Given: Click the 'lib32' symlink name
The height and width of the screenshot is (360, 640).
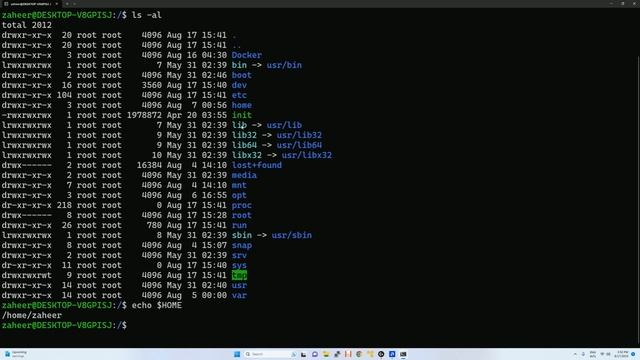Looking at the screenshot, I should coord(244,135).
